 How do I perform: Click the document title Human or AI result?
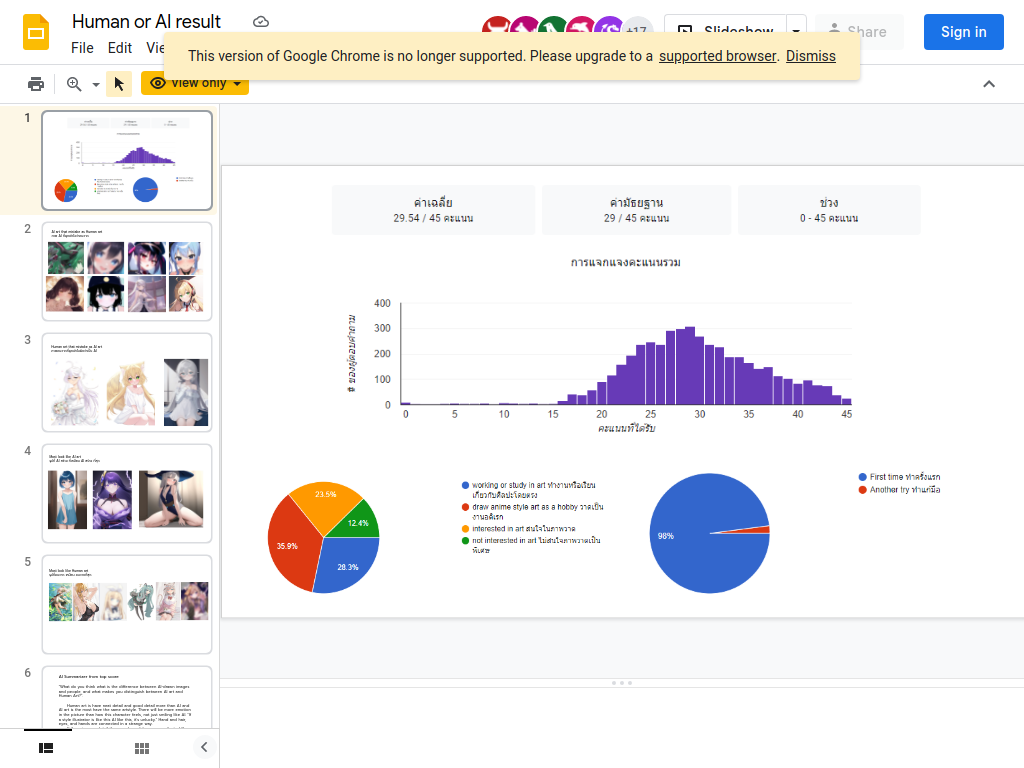click(146, 22)
